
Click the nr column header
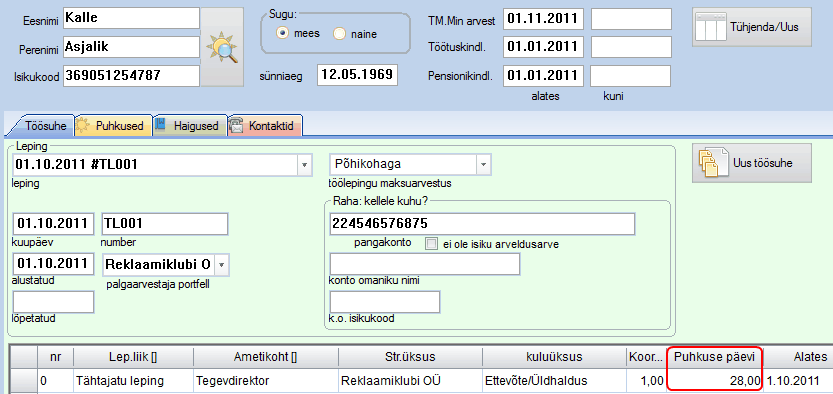[x=55, y=358]
